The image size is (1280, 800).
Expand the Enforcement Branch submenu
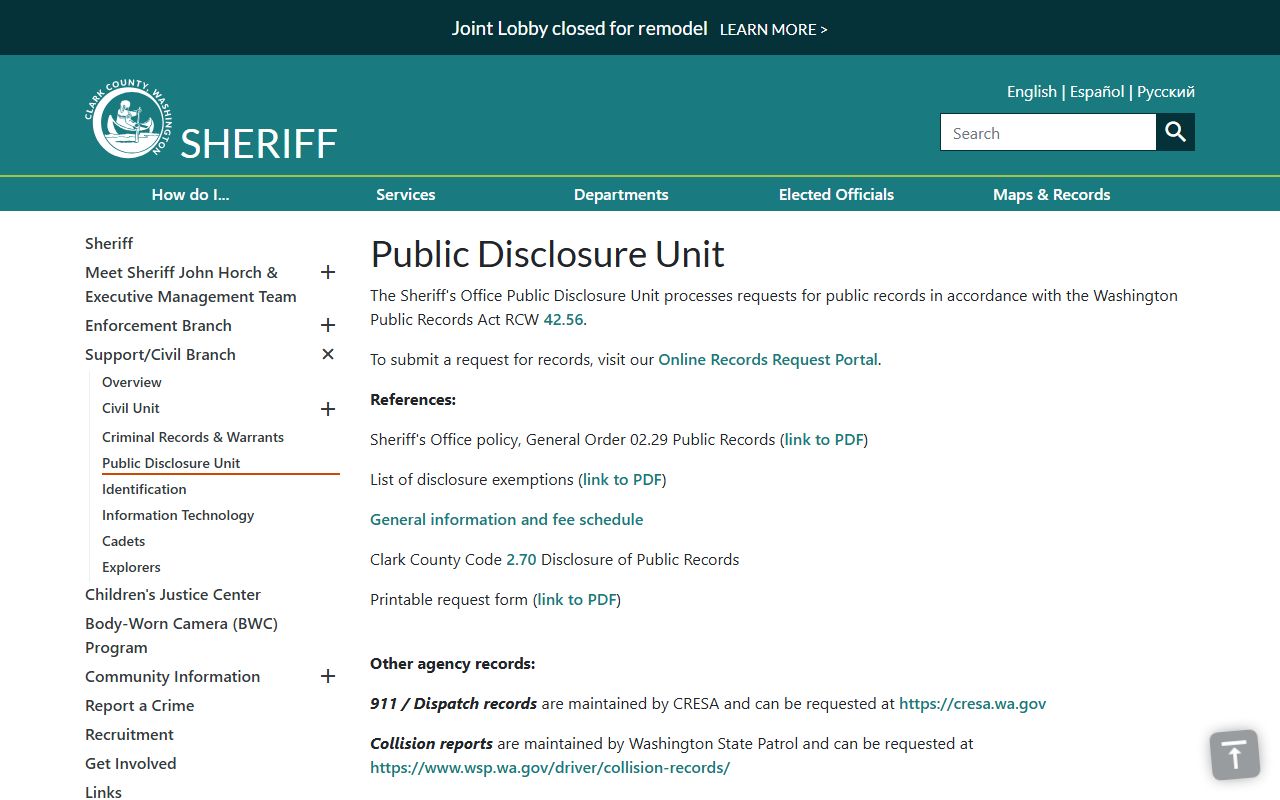327,325
